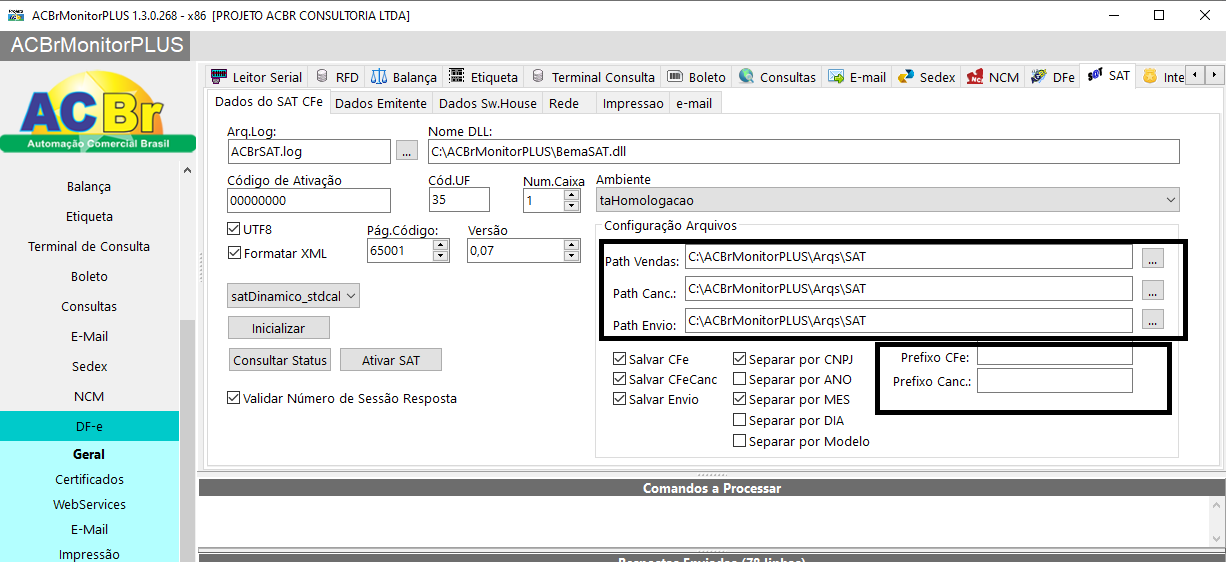Select DF-e in the sidebar
1226x562 pixels.
[x=89, y=426]
